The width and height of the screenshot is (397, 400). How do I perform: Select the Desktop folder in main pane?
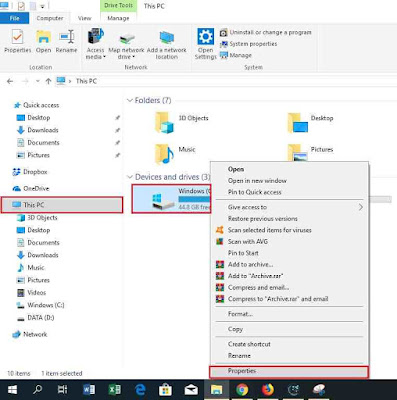(310, 122)
